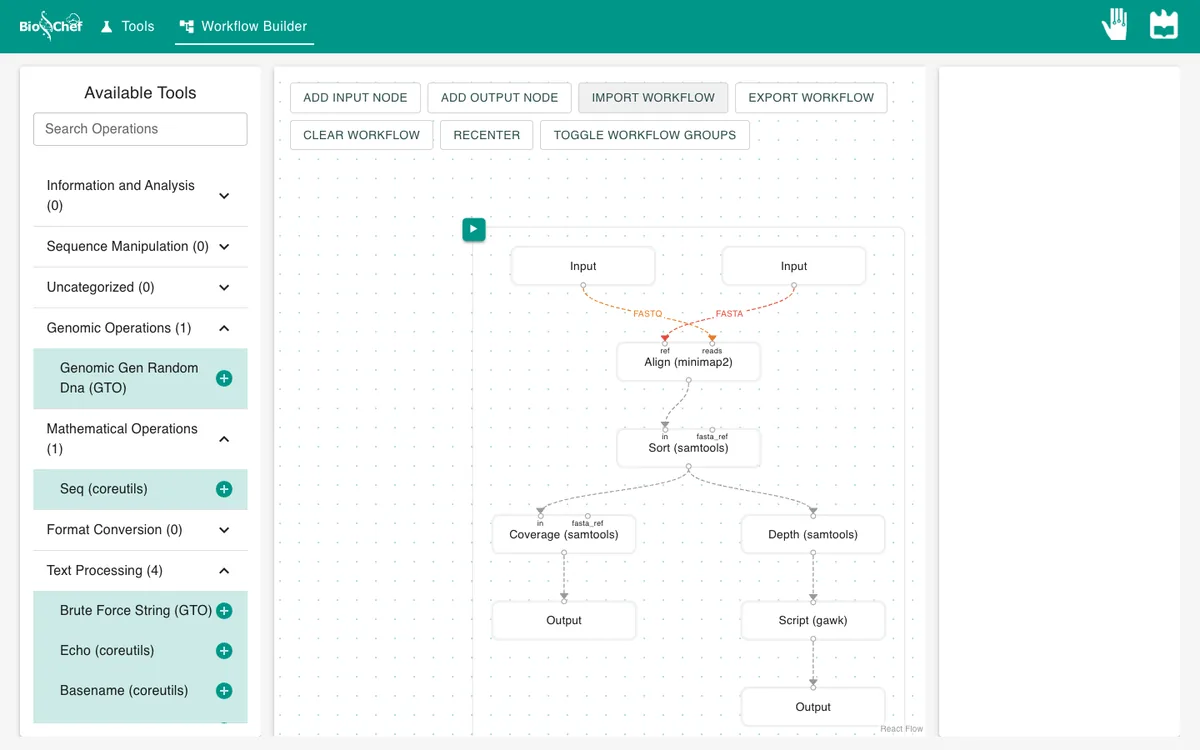Click the Add Input Node button
1200x750 pixels.
click(x=355, y=97)
